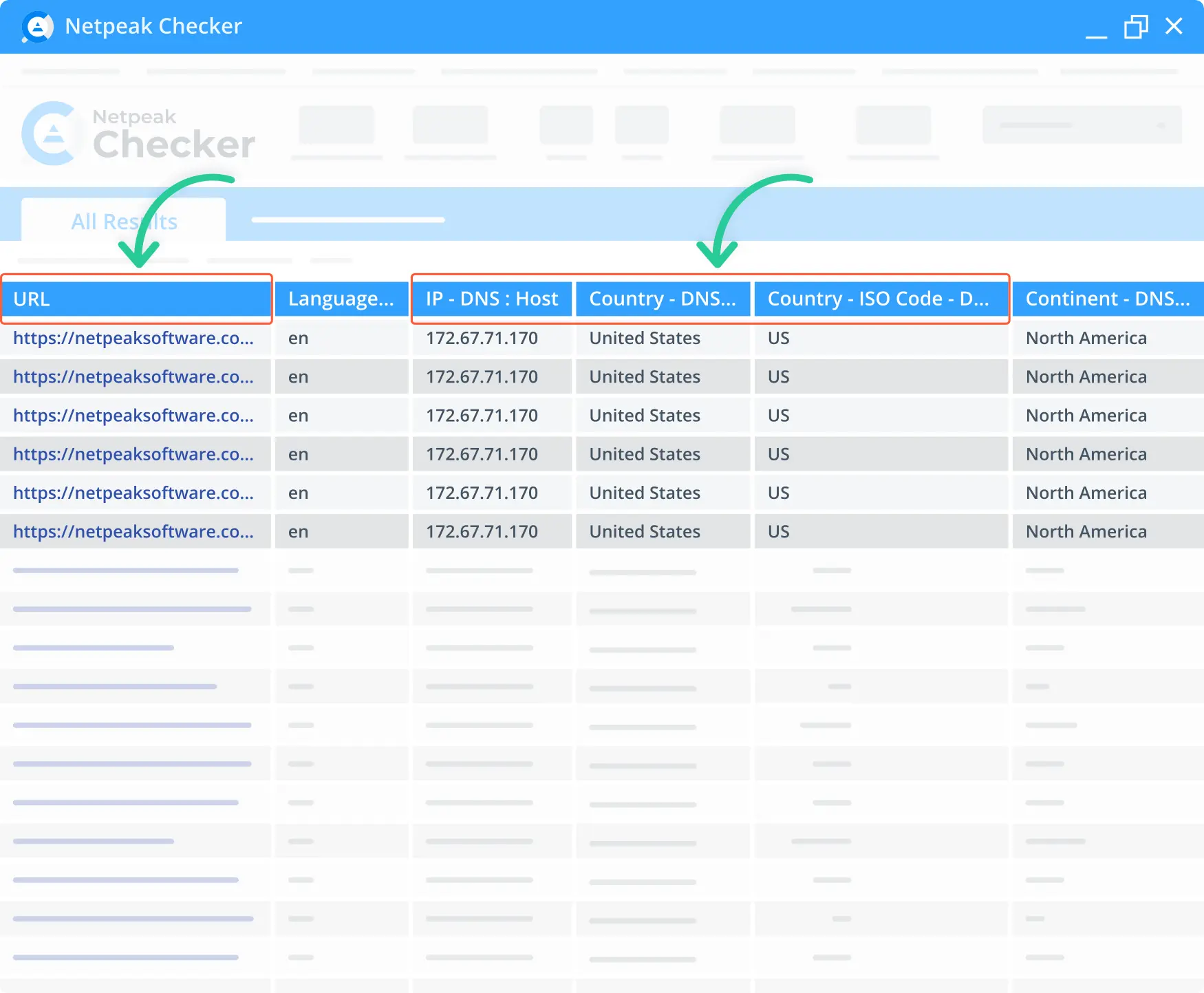Restore down the Netpeak Checker window

[x=1136, y=27]
